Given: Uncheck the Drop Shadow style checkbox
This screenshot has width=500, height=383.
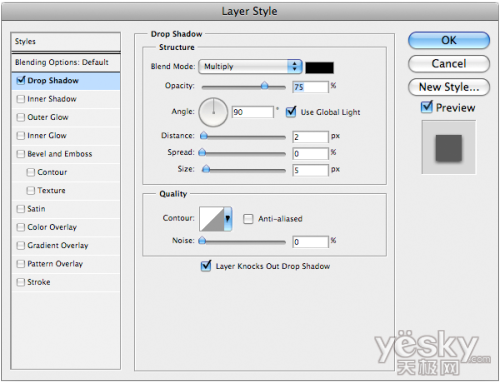Looking at the screenshot, I should pos(21,80).
